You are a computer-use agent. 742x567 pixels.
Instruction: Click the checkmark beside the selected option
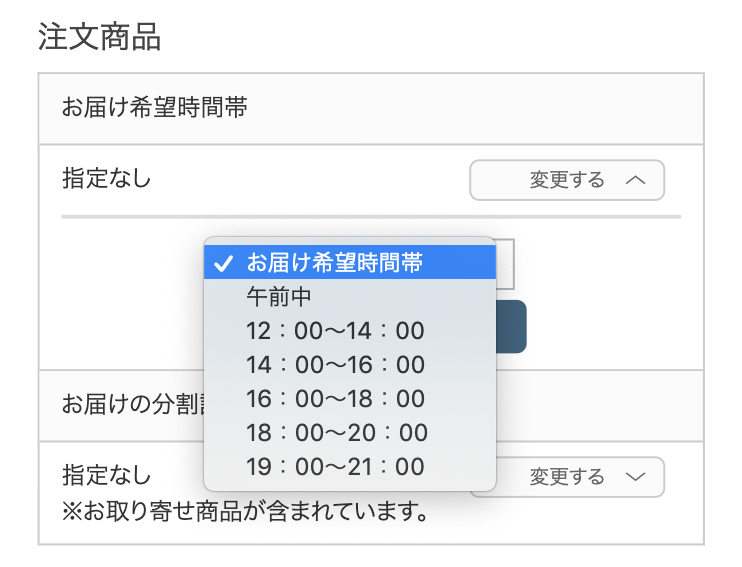[223, 263]
